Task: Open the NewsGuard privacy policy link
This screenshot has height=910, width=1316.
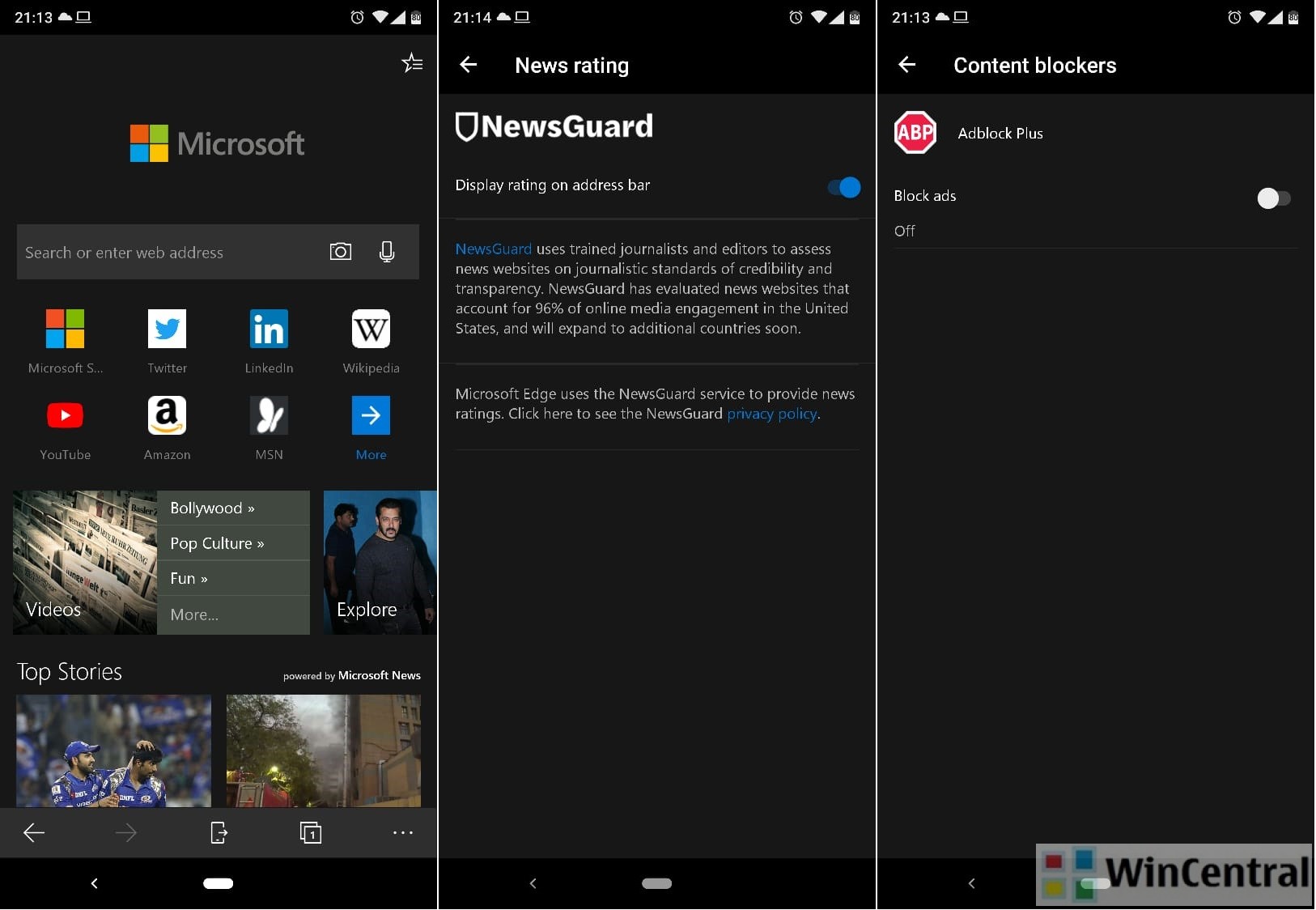Action: click(771, 414)
